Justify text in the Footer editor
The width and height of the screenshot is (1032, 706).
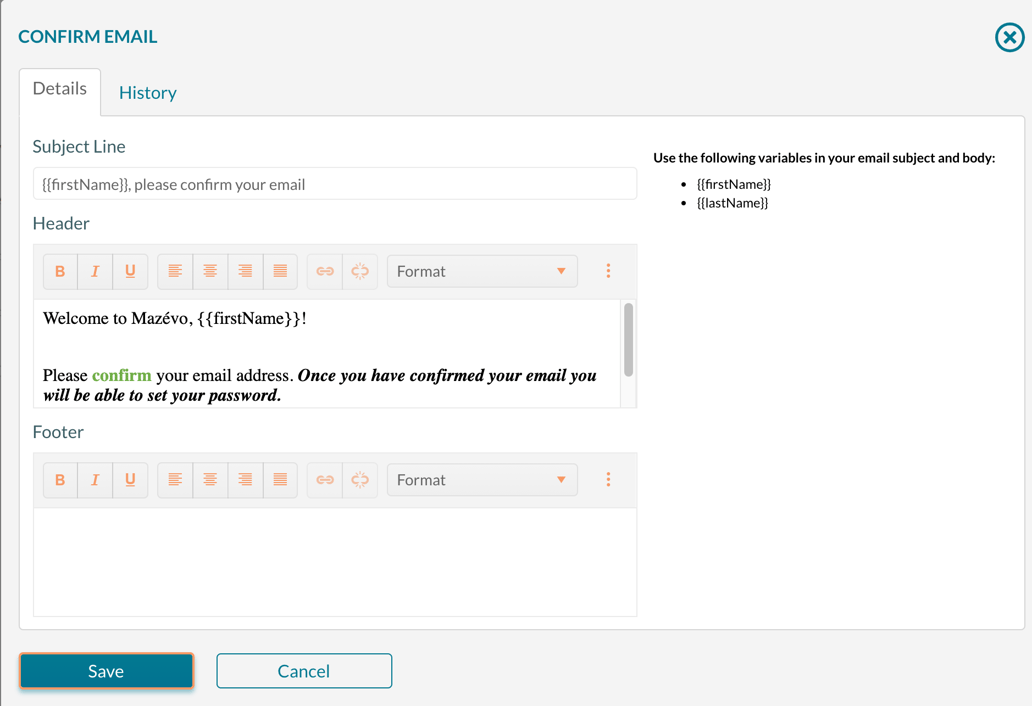280,480
